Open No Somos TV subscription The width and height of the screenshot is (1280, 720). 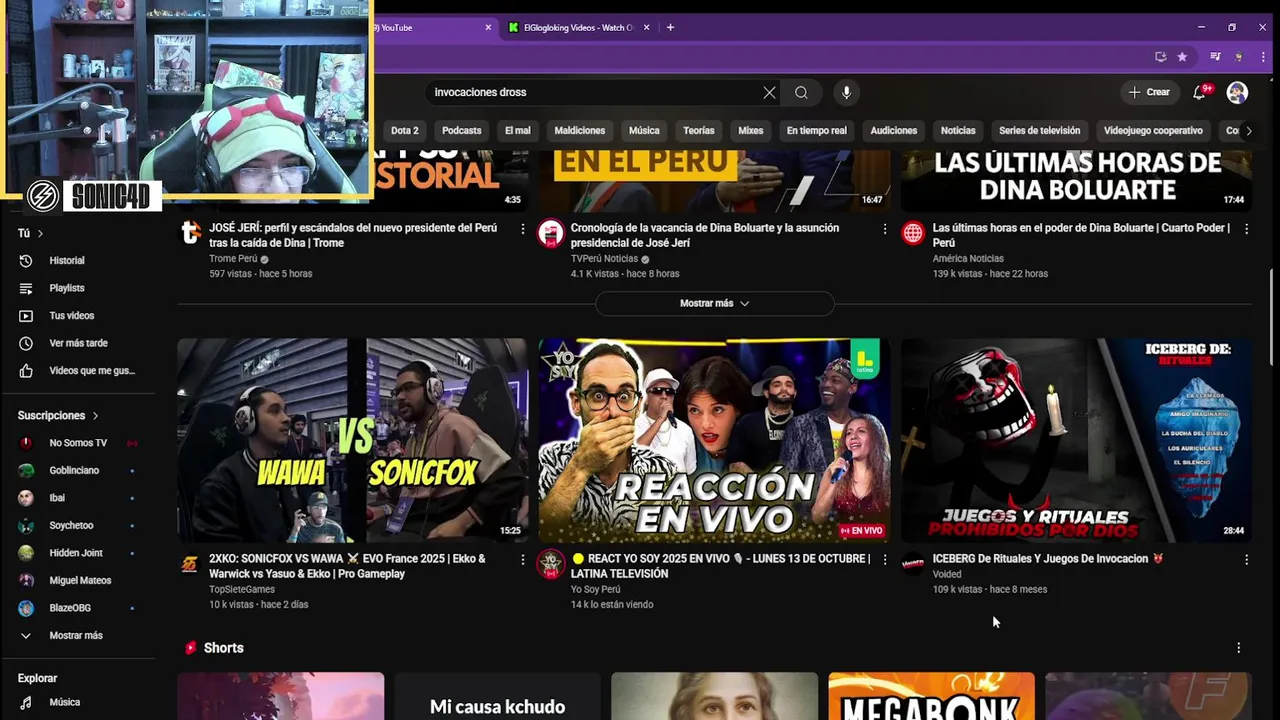77,443
